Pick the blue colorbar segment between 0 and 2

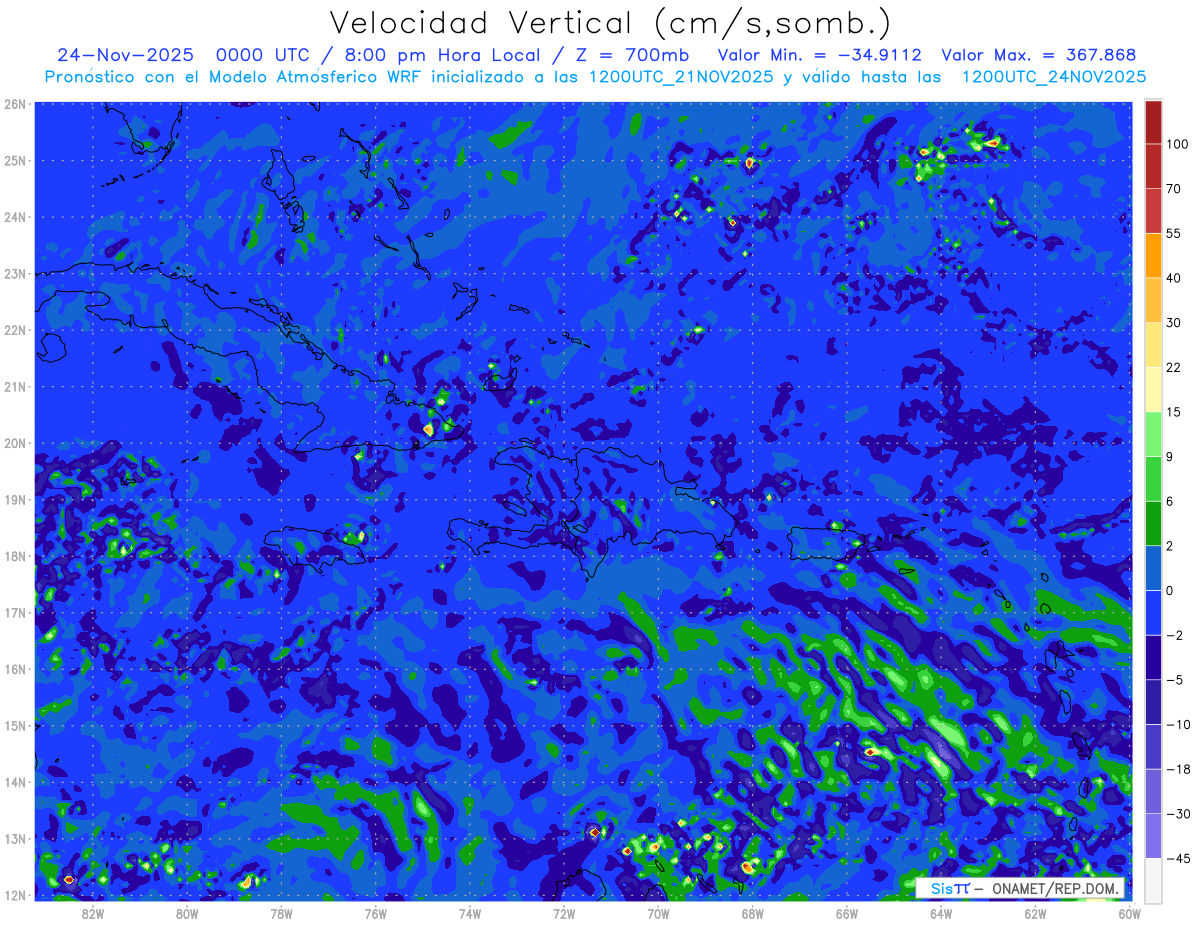coord(1153,568)
